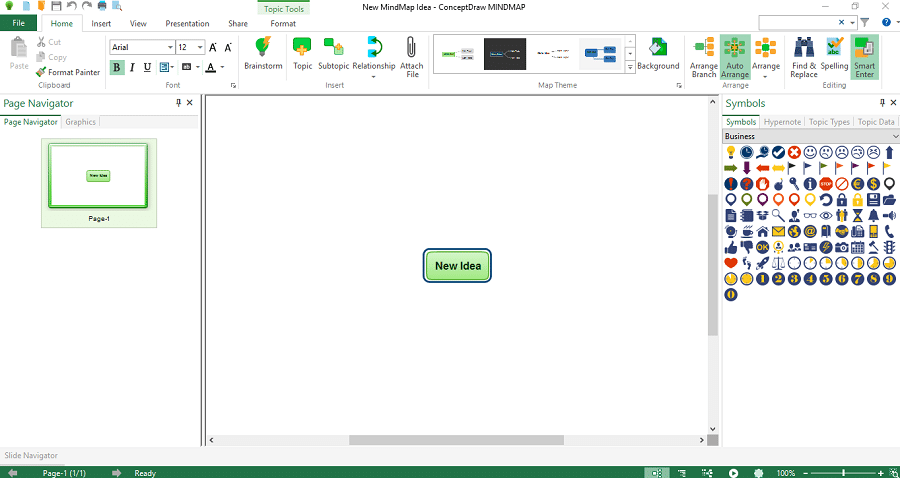Click the zoom slider in status bar
900x478 pixels.
843,473
